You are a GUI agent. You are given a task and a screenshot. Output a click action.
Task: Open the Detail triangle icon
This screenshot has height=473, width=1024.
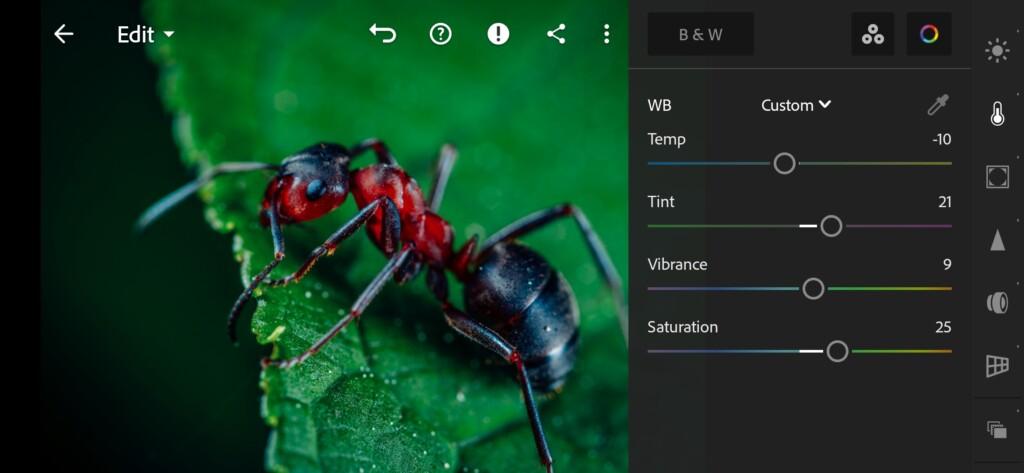997,240
